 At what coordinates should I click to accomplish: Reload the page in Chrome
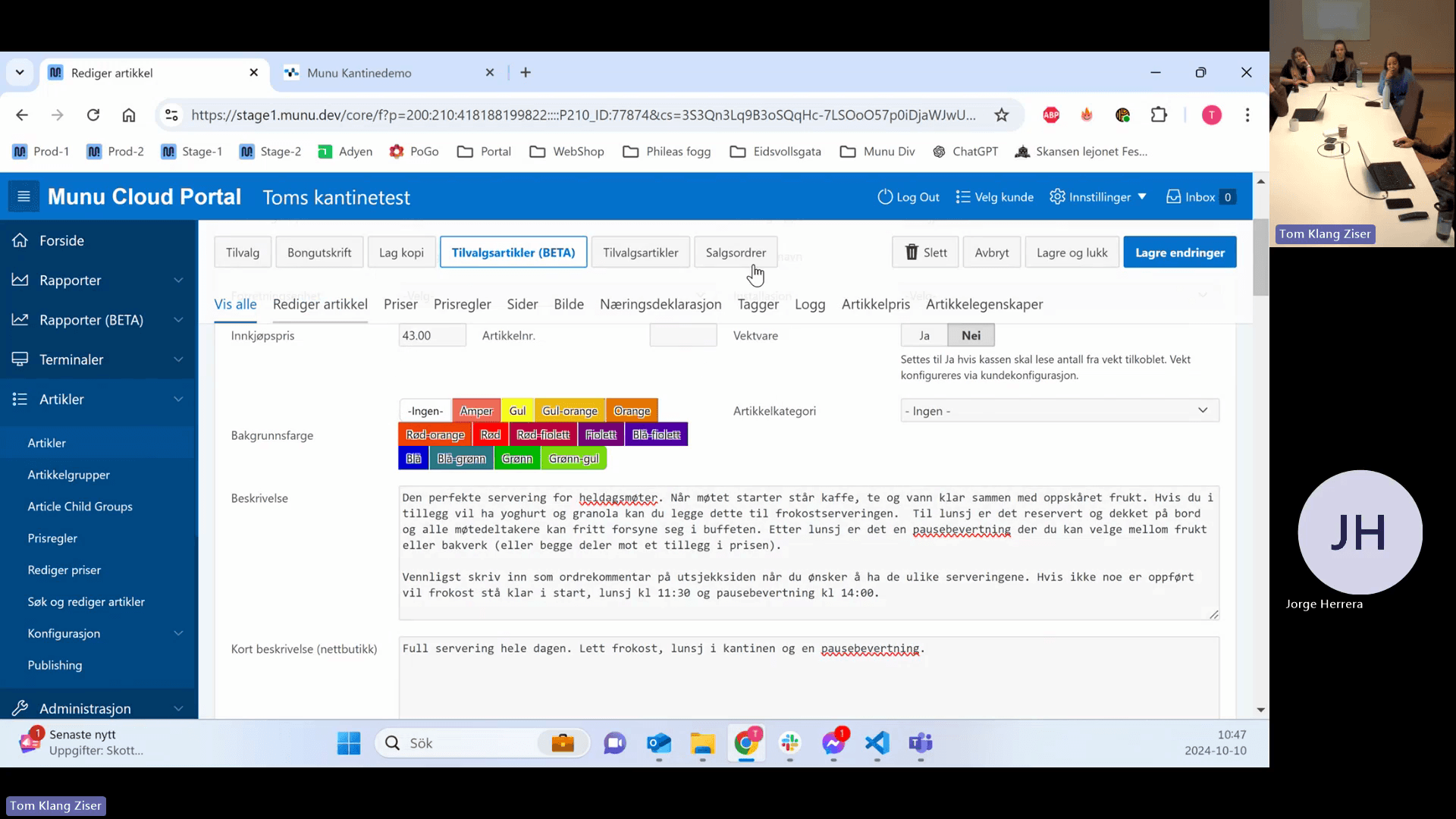click(x=93, y=115)
